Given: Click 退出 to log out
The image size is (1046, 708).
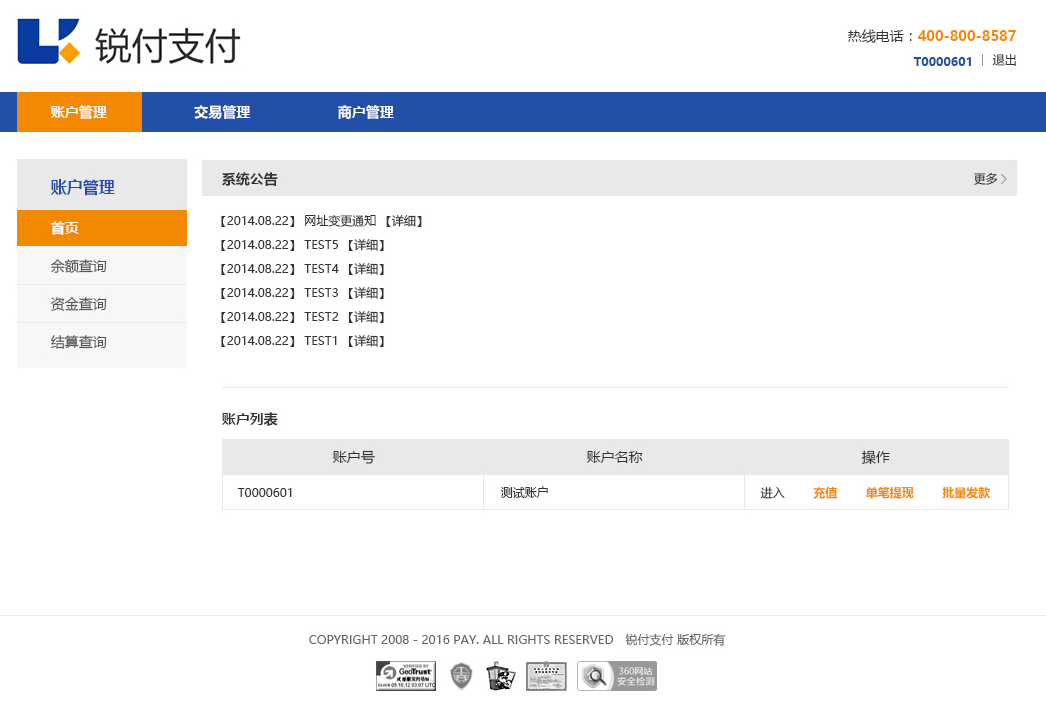Looking at the screenshot, I should [1004, 60].
